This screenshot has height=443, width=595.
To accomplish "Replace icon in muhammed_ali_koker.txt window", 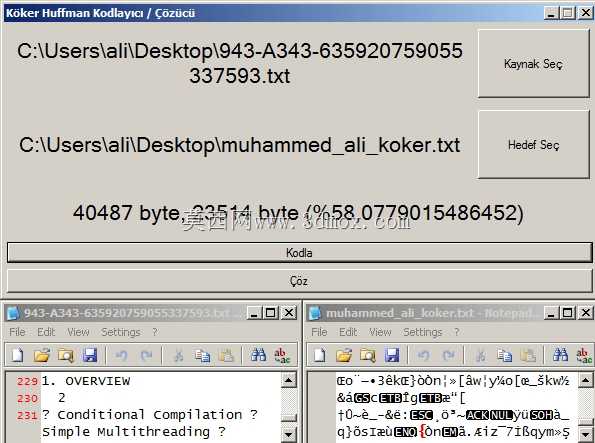I will point(584,355).
